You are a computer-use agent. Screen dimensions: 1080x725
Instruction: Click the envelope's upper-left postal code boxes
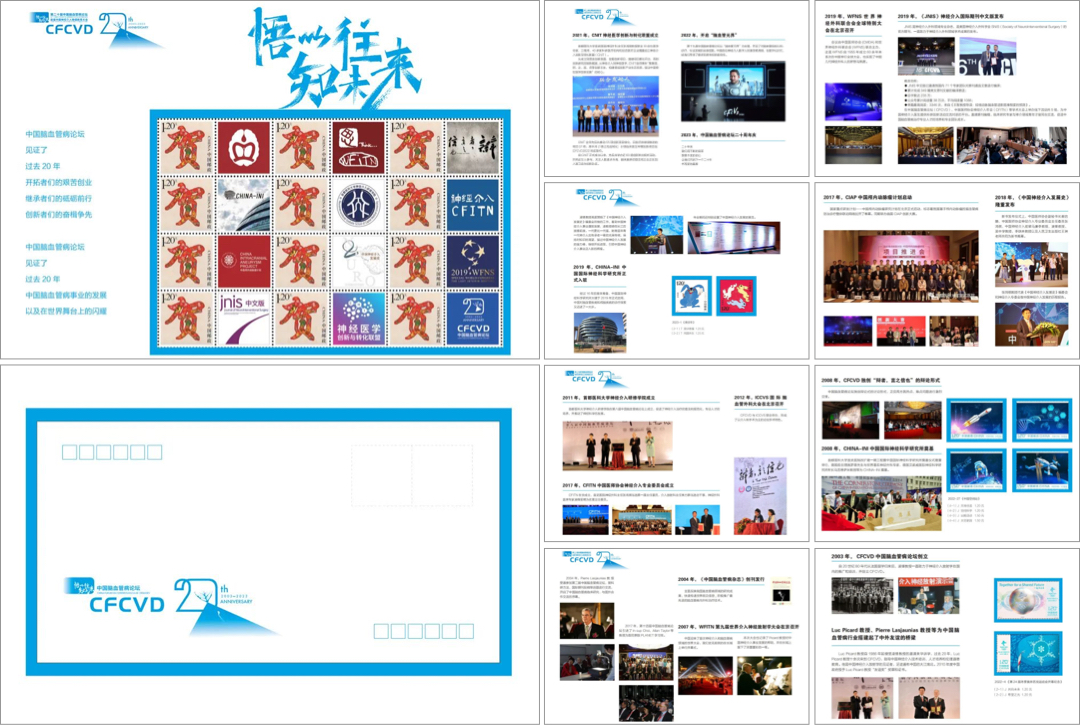coord(112,452)
